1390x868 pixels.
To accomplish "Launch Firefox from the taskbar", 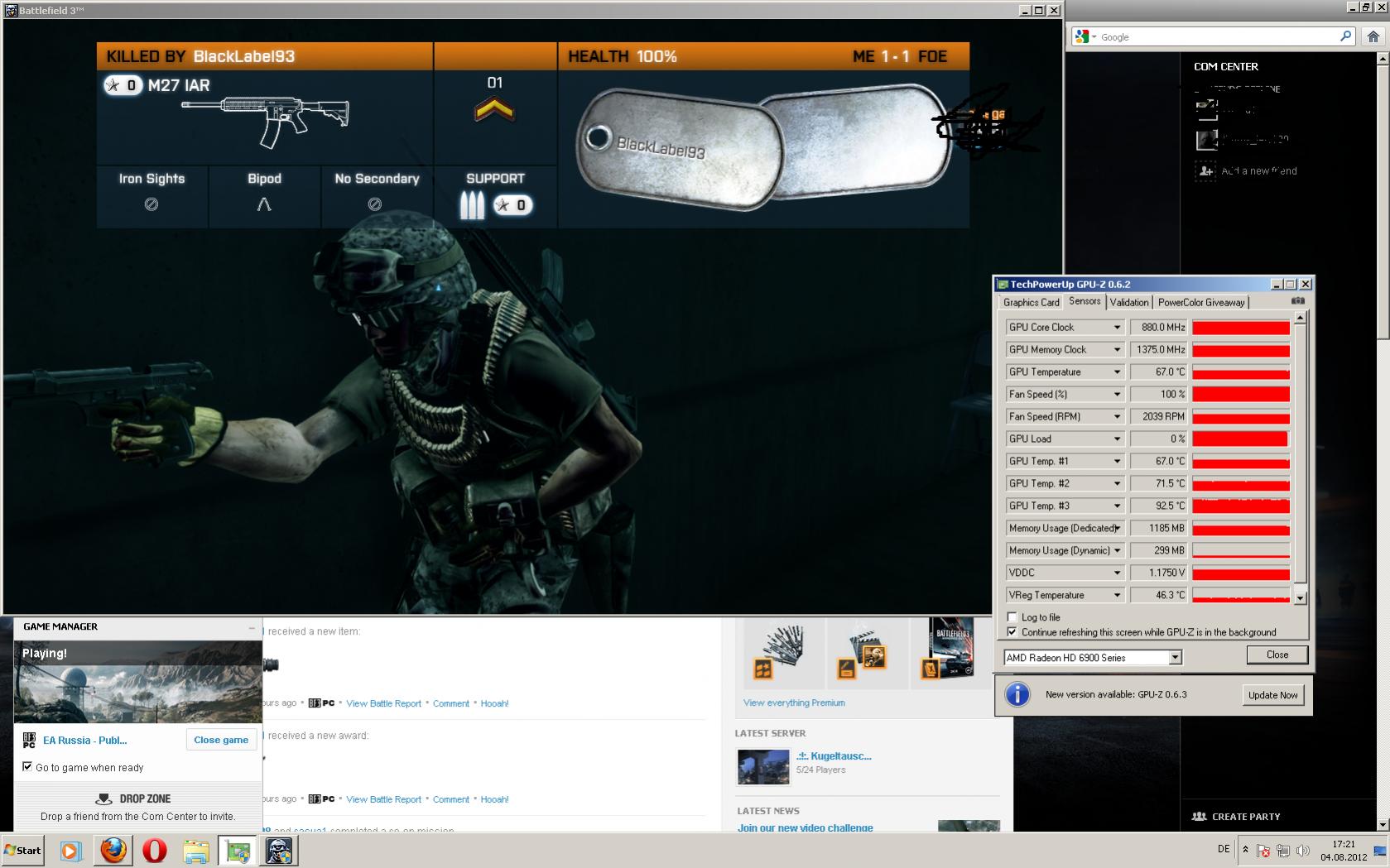I will point(113,851).
